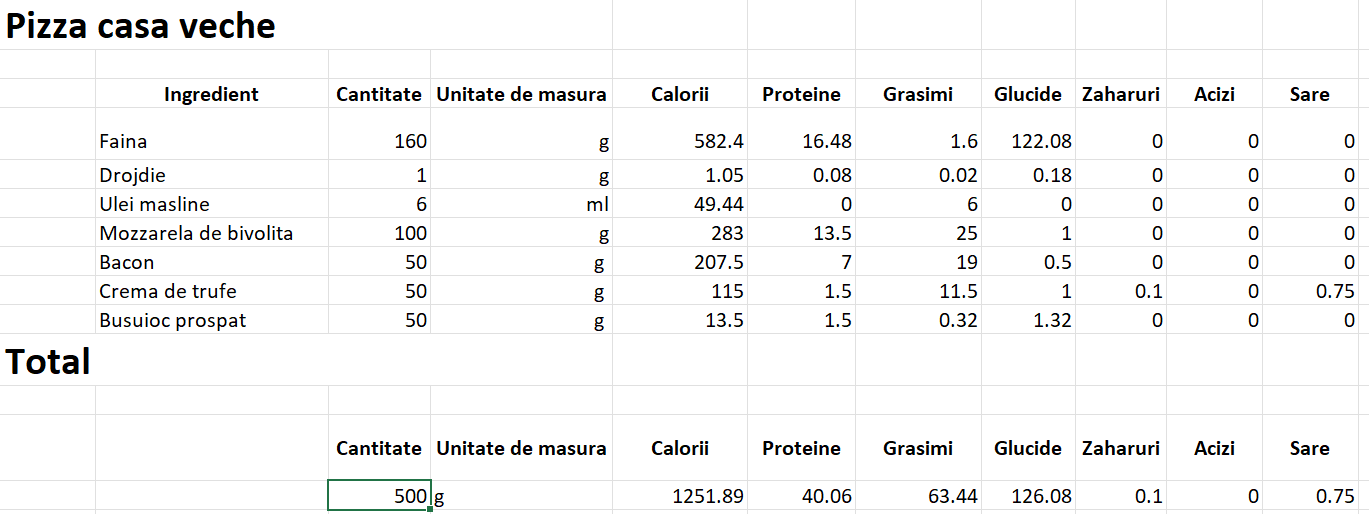
Task: Select the Pizza casa veche title cell
Action: click(140, 26)
